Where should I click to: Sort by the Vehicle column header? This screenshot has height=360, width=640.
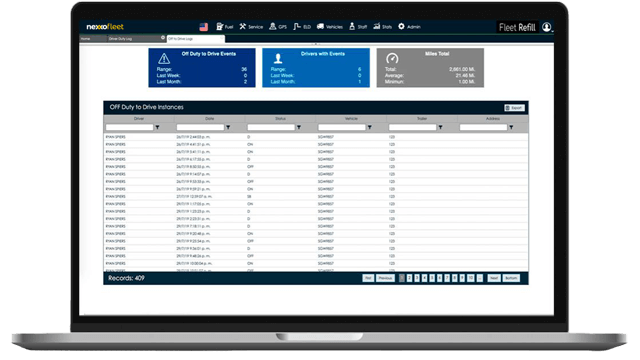(x=351, y=119)
